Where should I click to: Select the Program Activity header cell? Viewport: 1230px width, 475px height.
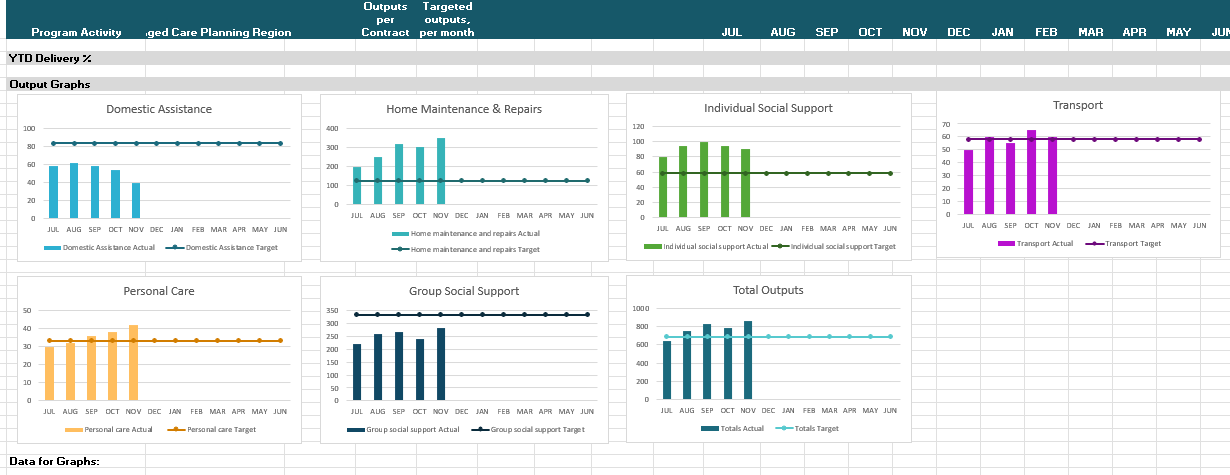[x=76, y=33]
